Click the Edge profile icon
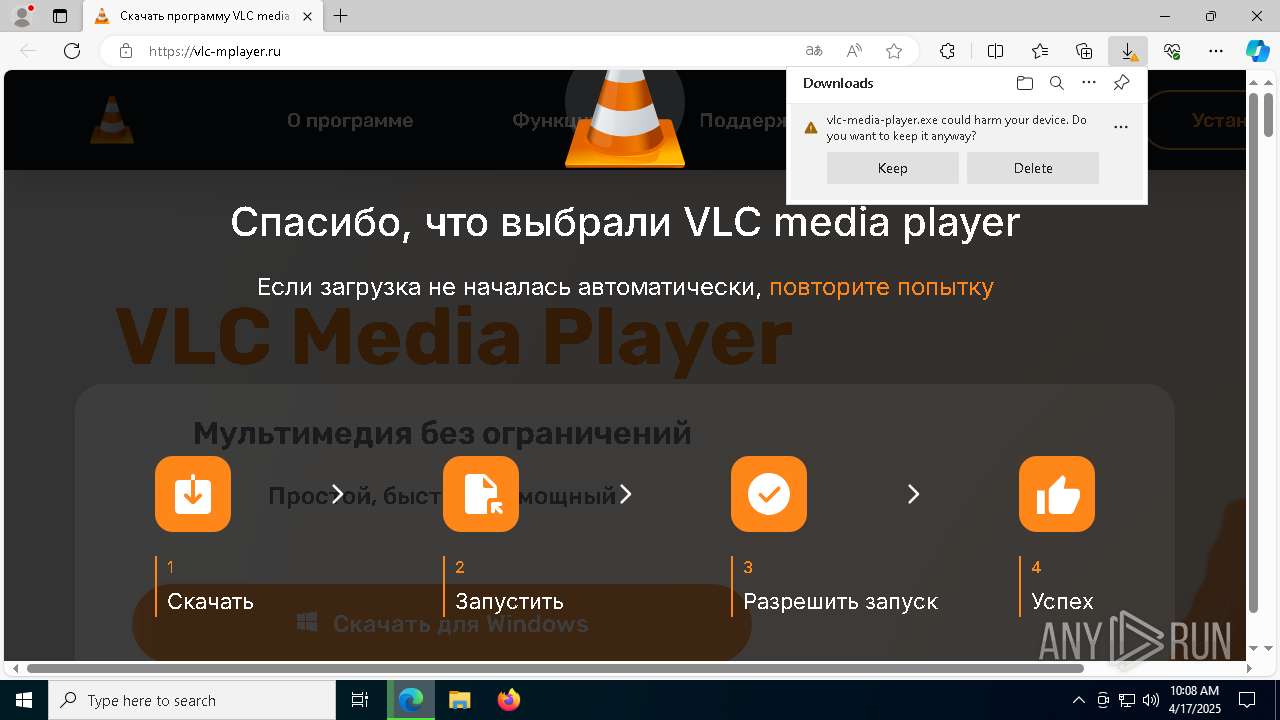Image resolution: width=1280 pixels, height=720 pixels. tap(22, 16)
